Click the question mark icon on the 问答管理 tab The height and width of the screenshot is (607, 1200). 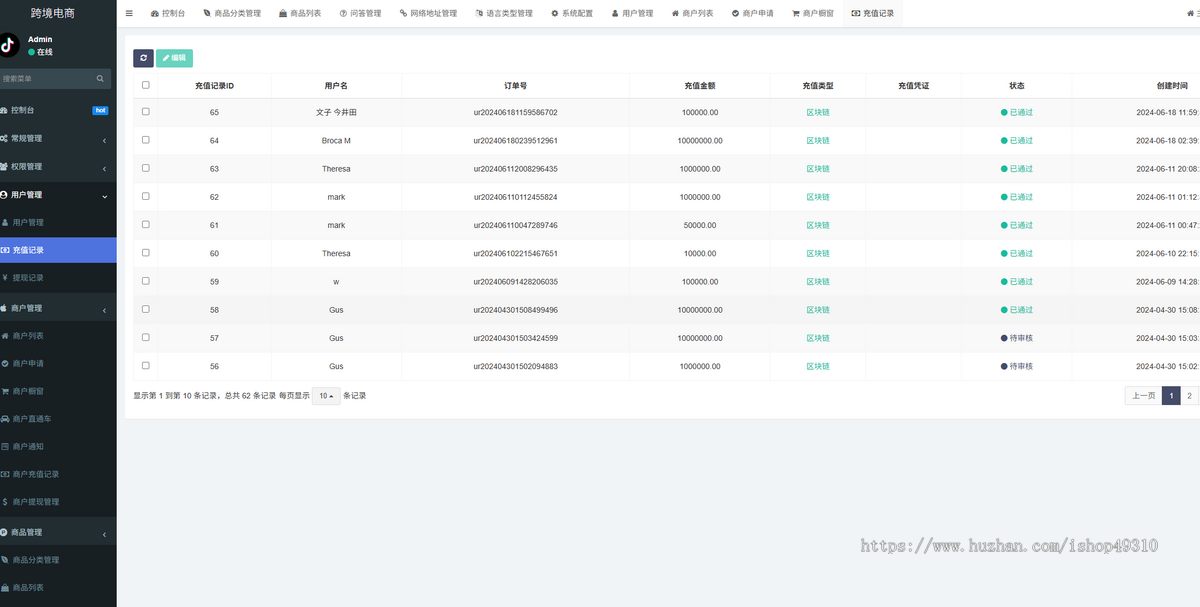coord(343,14)
